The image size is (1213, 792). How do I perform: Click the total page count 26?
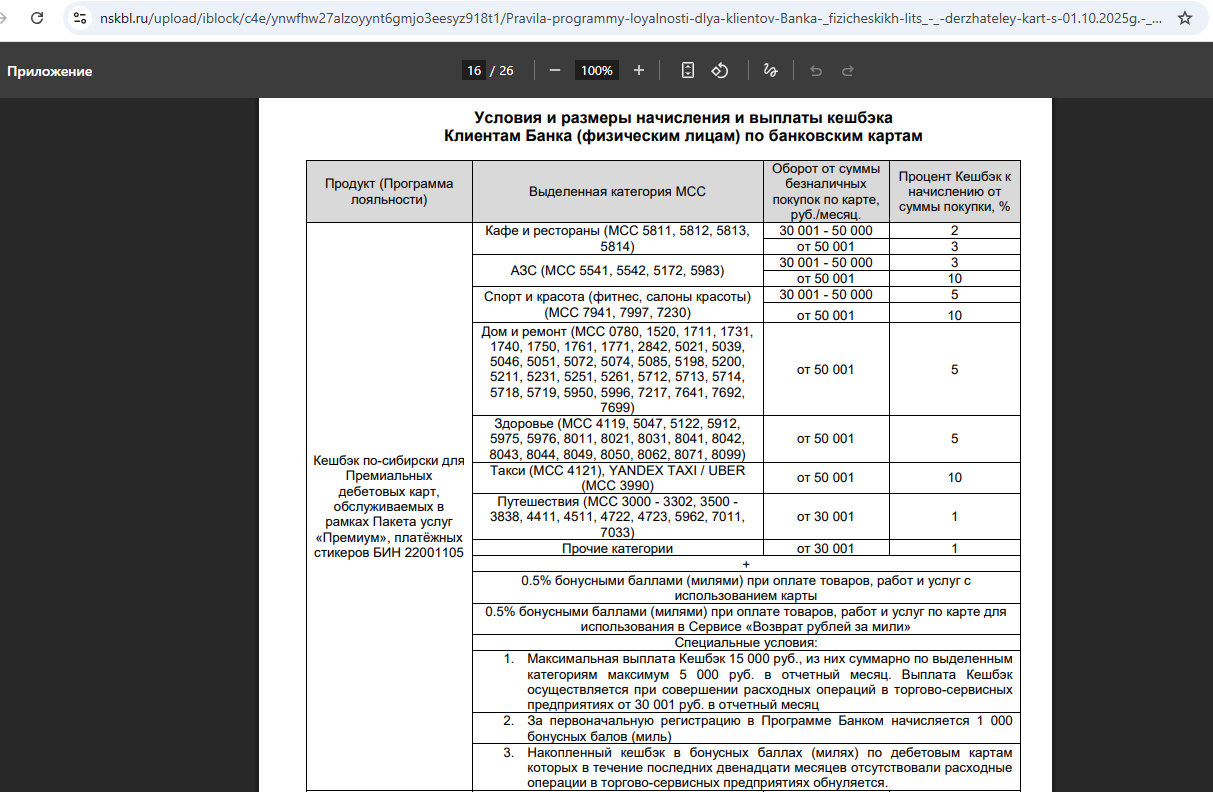coord(506,70)
